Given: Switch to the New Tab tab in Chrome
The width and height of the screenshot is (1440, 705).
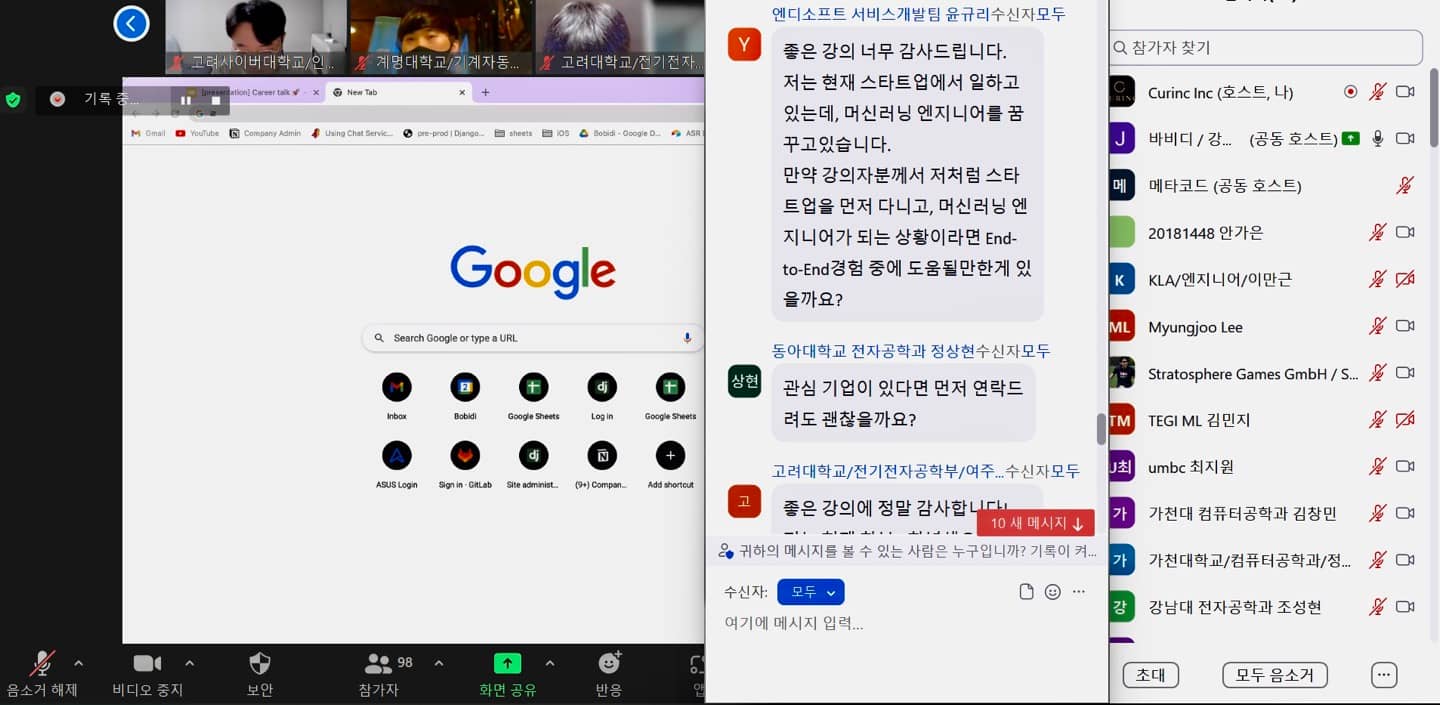Looking at the screenshot, I should coord(398,92).
